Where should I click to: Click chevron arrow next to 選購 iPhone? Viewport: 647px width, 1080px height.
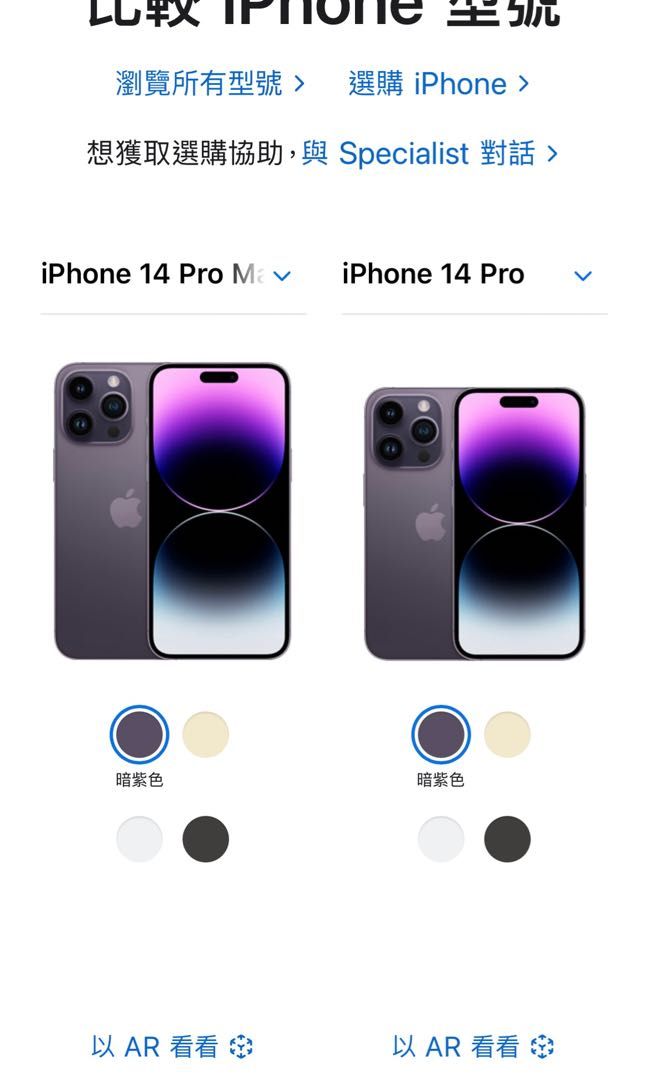click(x=524, y=83)
